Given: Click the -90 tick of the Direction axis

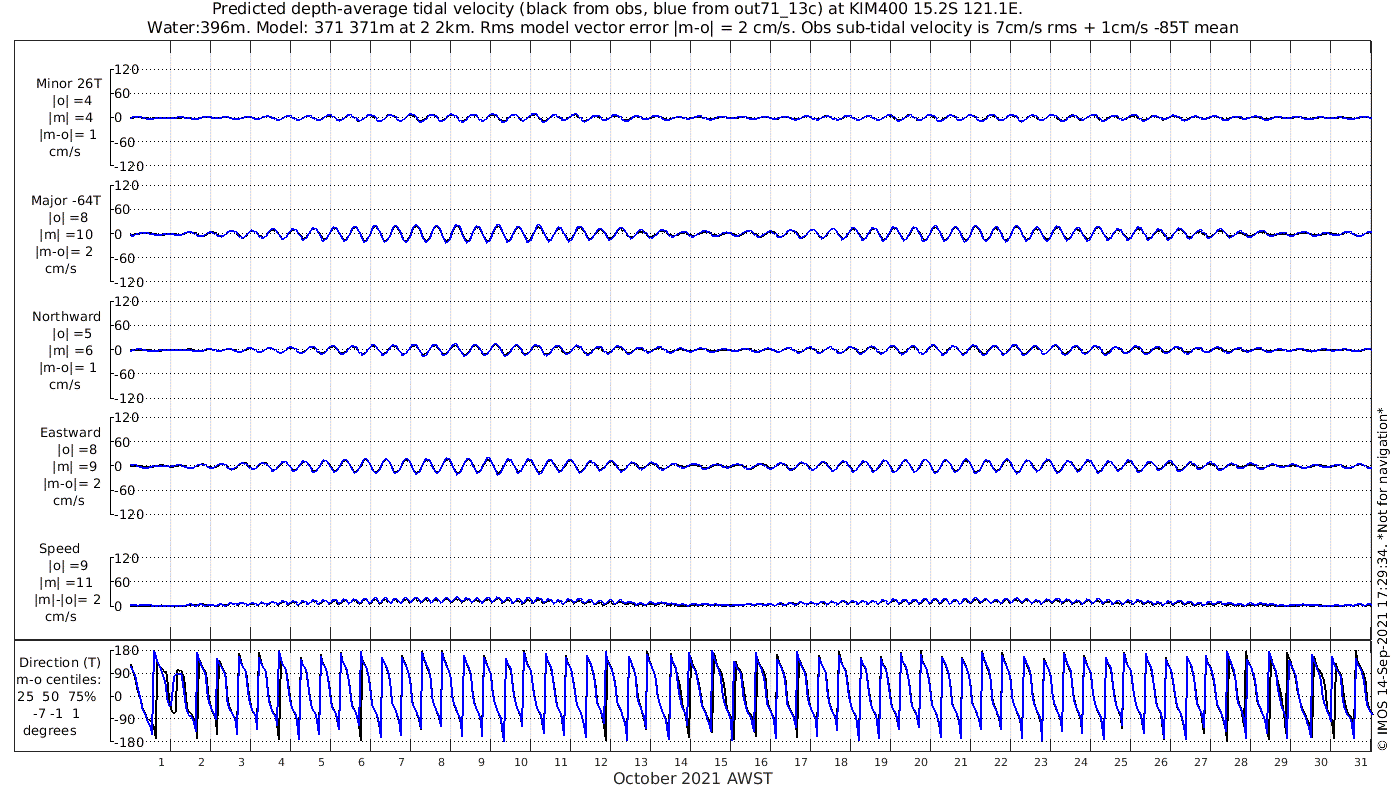Looking at the screenshot, I should tap(127, 720).
